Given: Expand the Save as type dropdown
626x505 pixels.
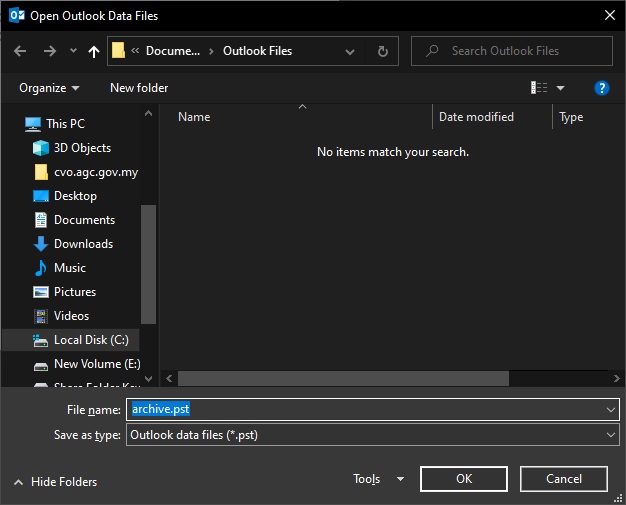Looking at the screenshot, I should 610,435.
